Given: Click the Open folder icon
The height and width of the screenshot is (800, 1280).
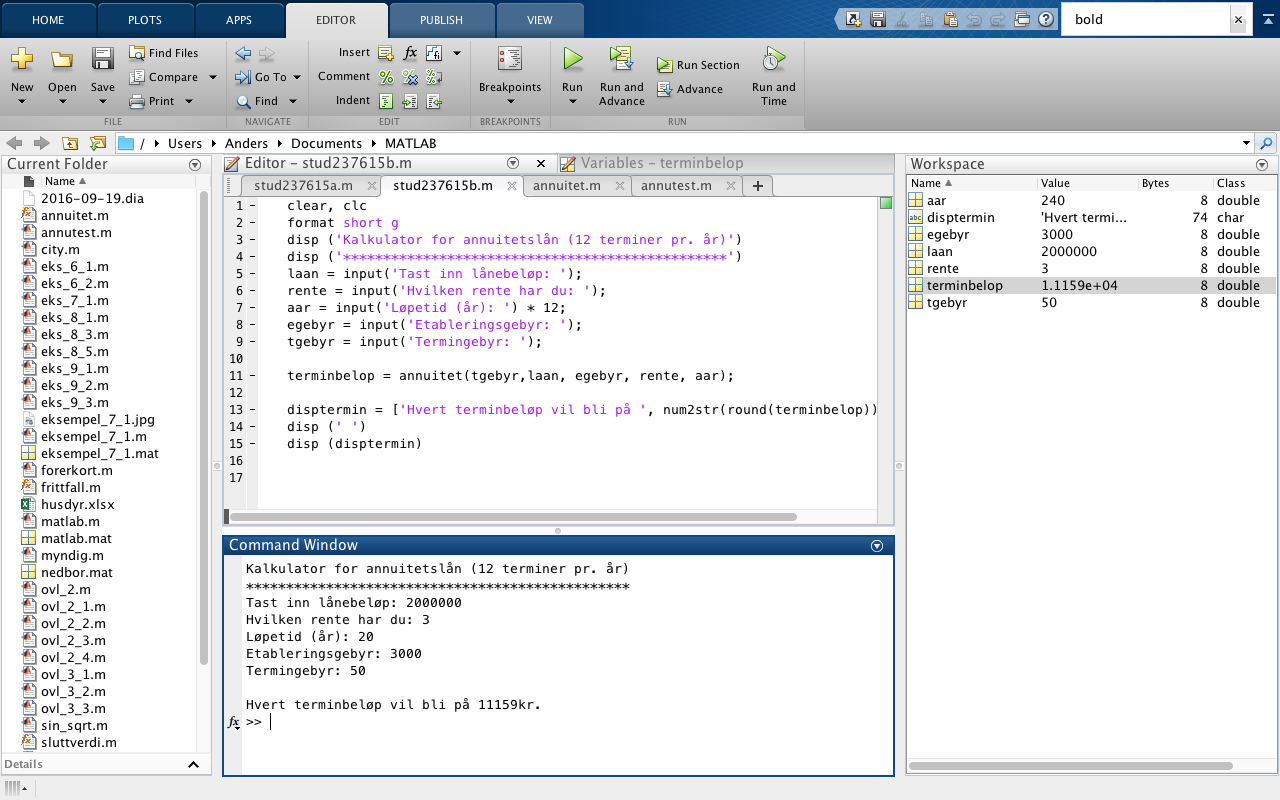Looking at the screenshot, I should (62, 60).
